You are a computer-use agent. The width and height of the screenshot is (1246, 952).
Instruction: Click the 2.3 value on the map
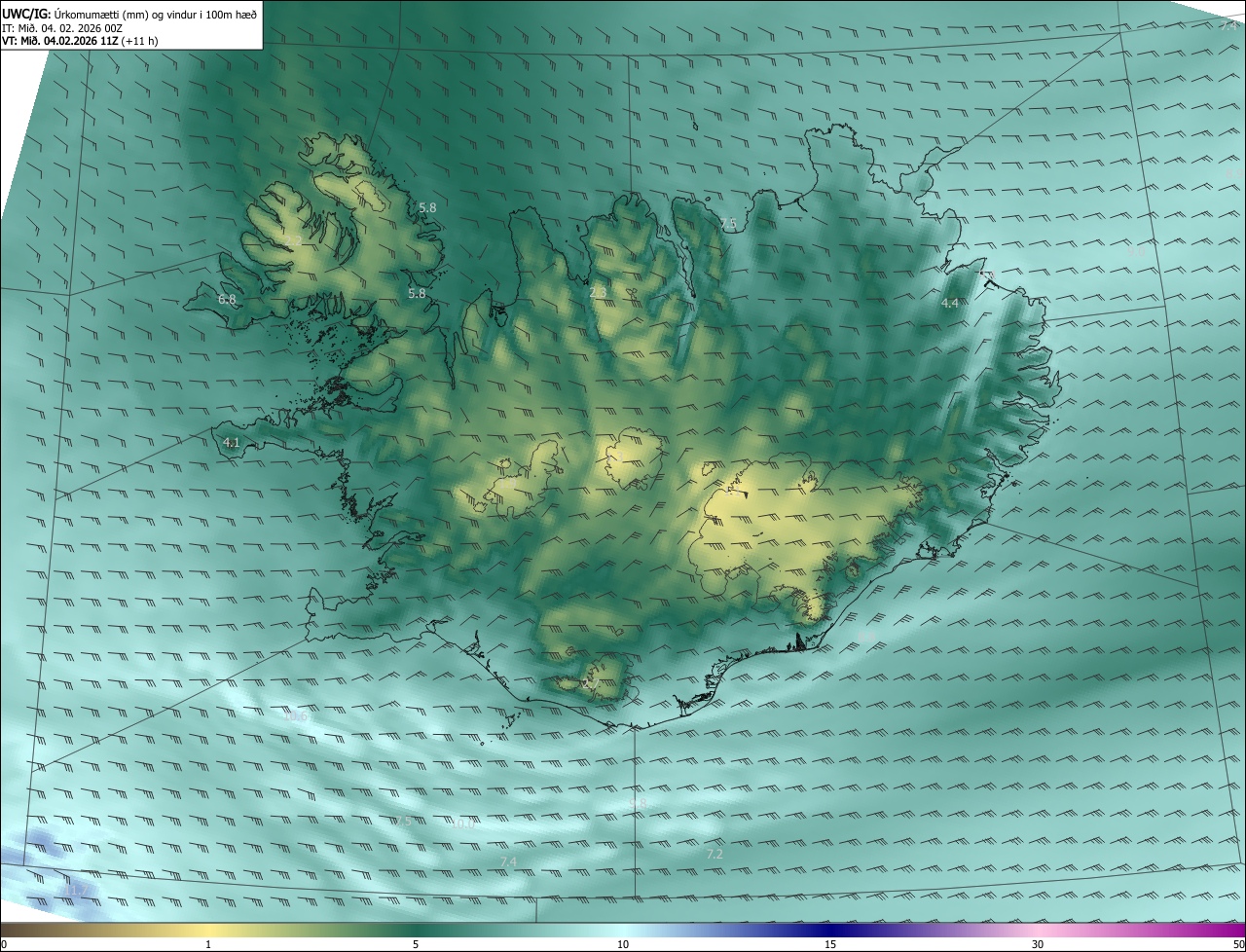tap(598, 292)
